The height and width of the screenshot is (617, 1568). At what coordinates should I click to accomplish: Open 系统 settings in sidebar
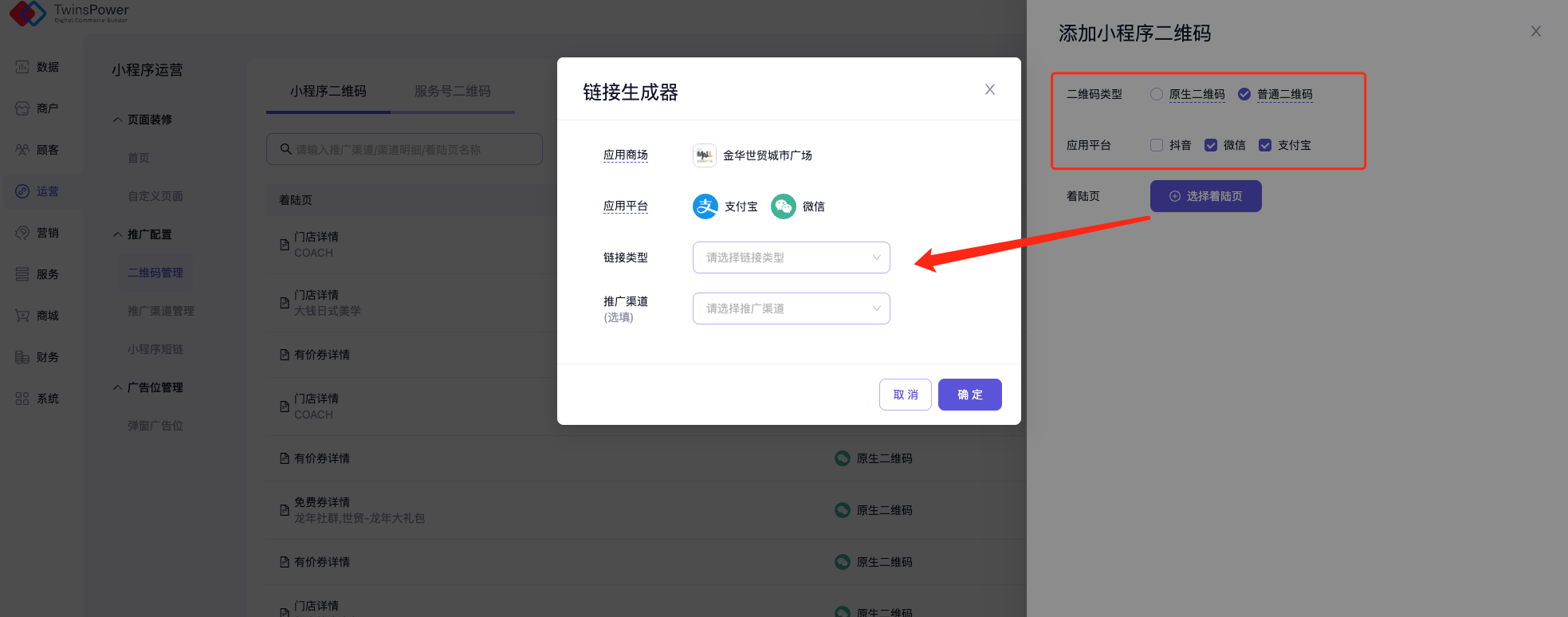click(37, 399)
